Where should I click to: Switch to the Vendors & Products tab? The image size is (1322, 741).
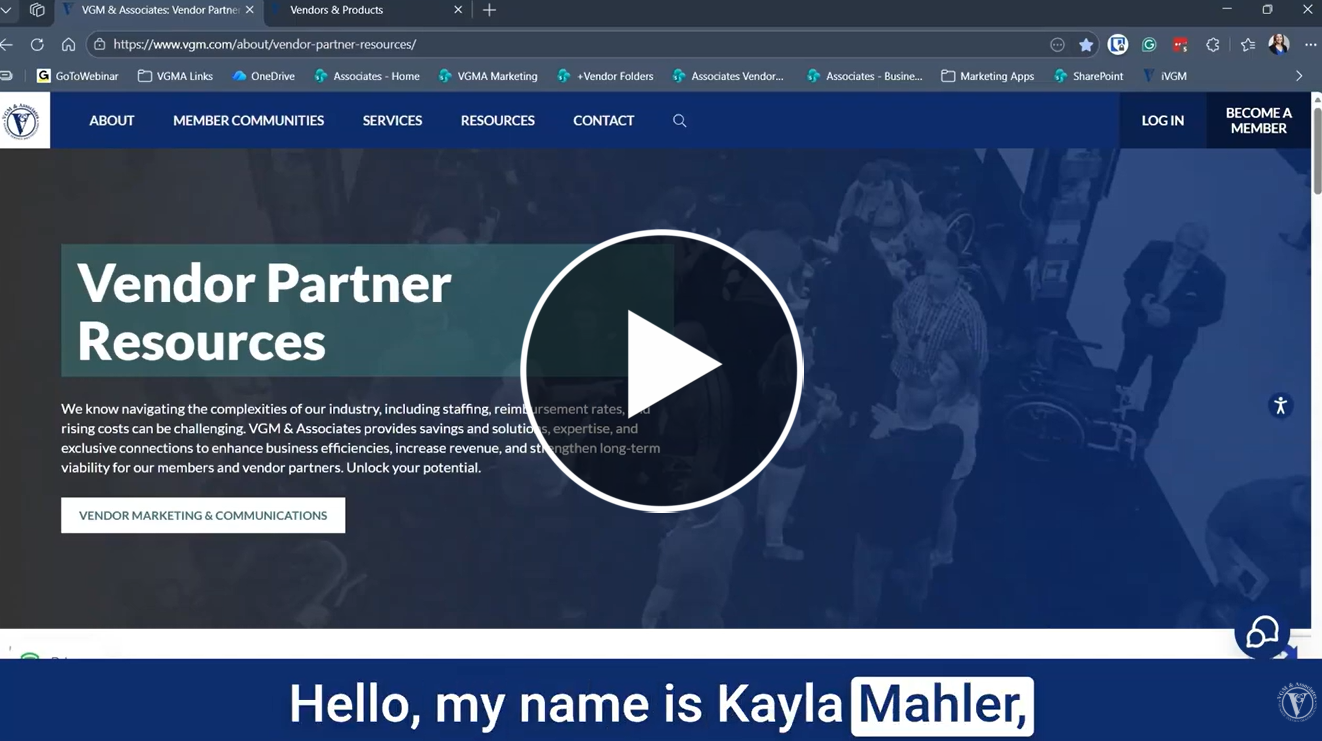click(337, 10)
